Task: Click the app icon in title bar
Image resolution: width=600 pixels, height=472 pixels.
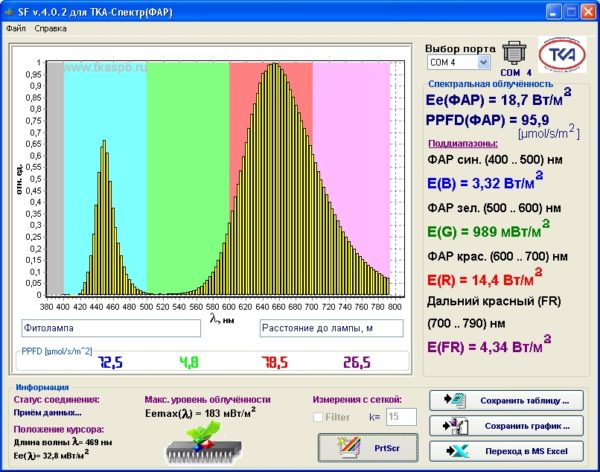Action: click(x=8, y=12)
